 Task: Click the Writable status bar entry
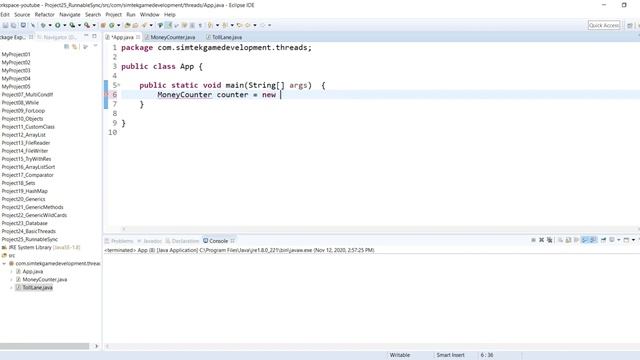[x=400, y=355]
